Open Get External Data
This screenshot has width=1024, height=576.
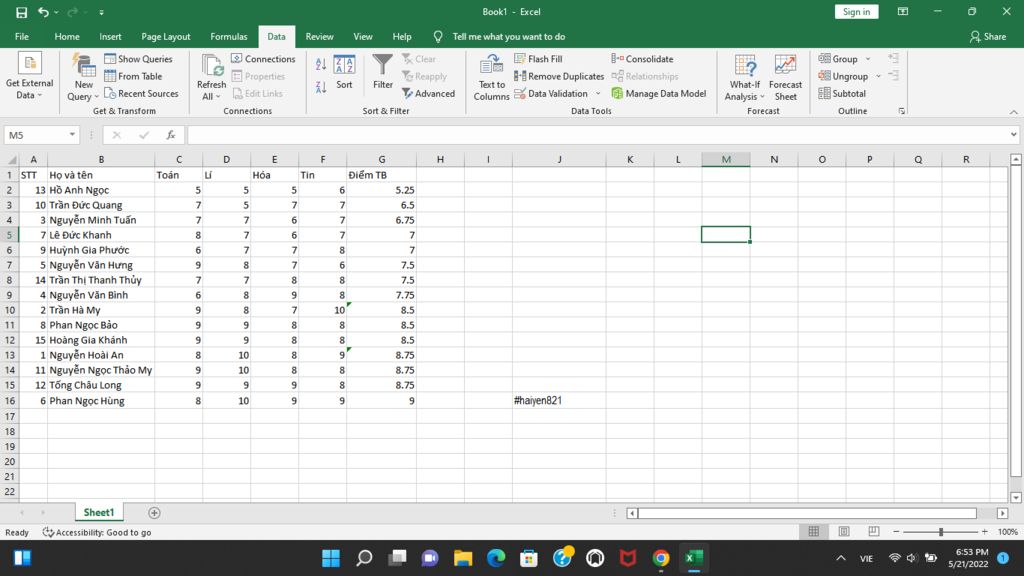click(29, 76)
